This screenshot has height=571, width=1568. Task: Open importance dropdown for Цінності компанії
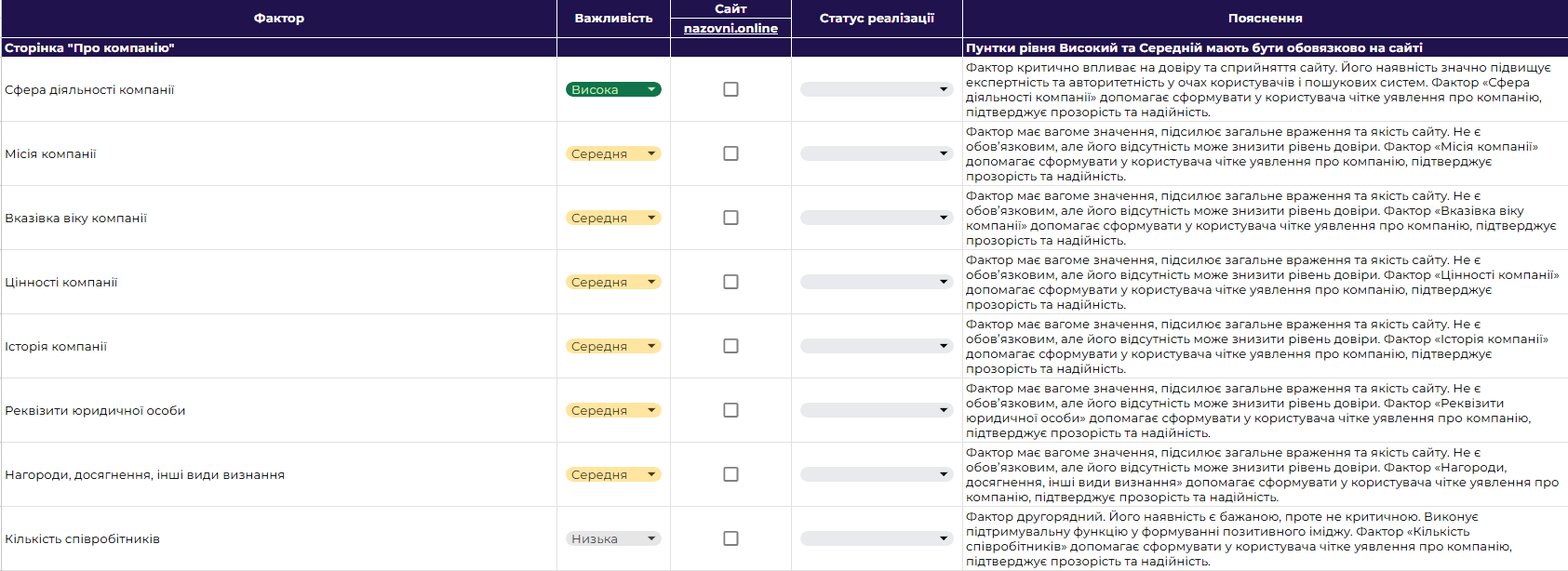pos(613,282)
